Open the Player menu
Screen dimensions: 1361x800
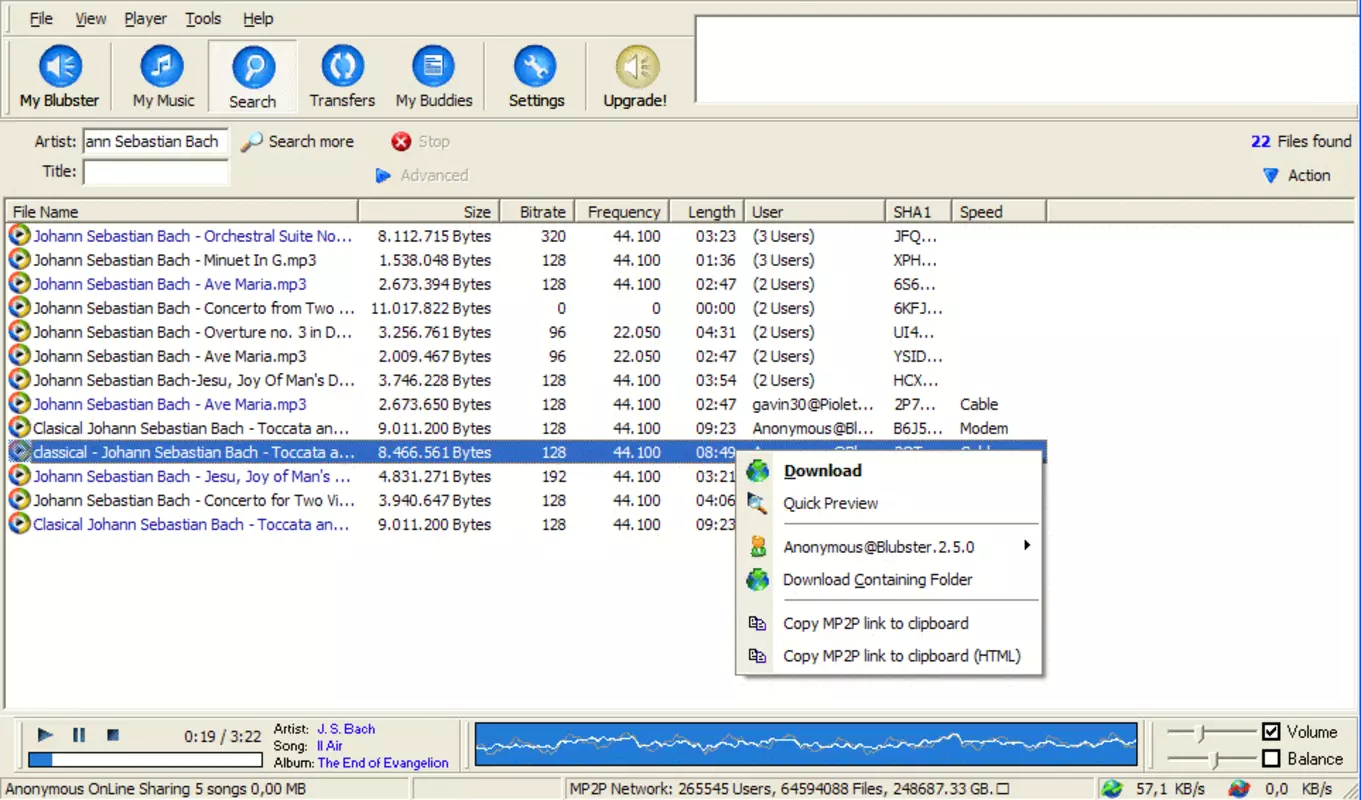click(x=146, y=19)
